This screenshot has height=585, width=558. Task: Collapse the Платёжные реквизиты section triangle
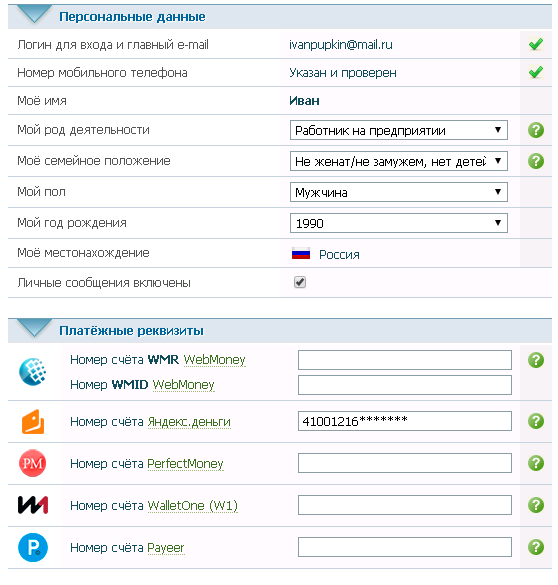coord(34,328)
